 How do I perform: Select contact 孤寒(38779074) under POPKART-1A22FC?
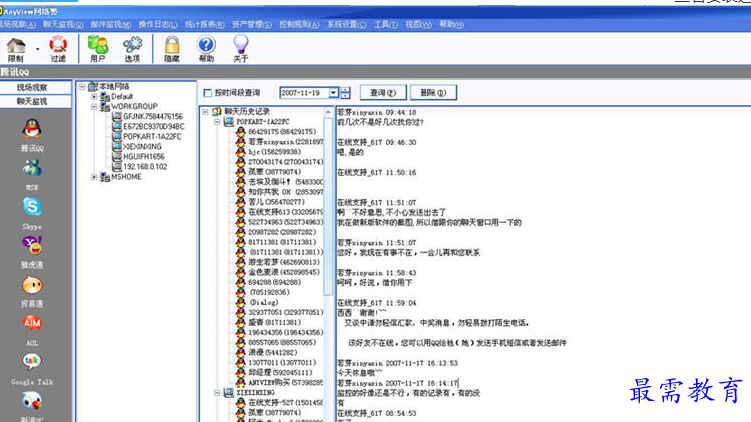pyautogui.click(x=274, y=171)
